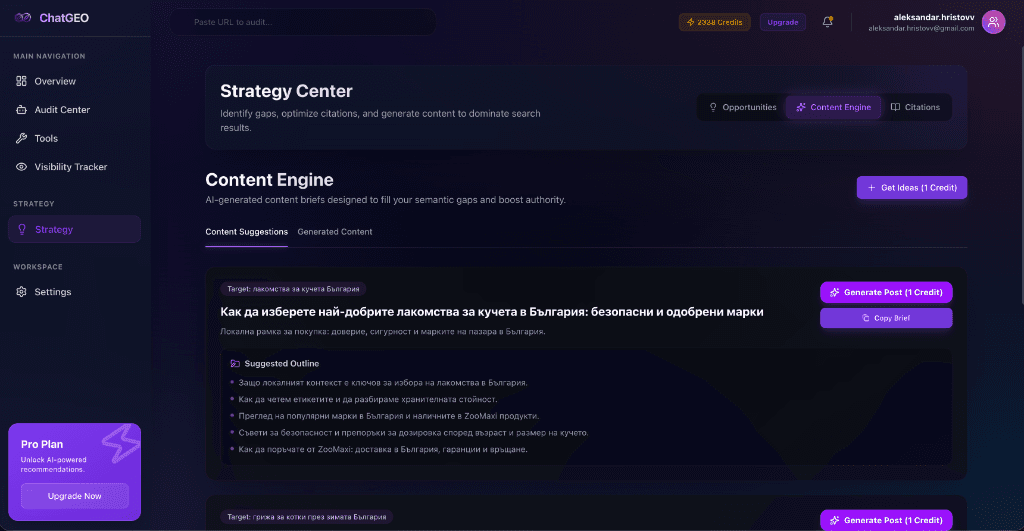Click the Tools wrench icon

22,138
